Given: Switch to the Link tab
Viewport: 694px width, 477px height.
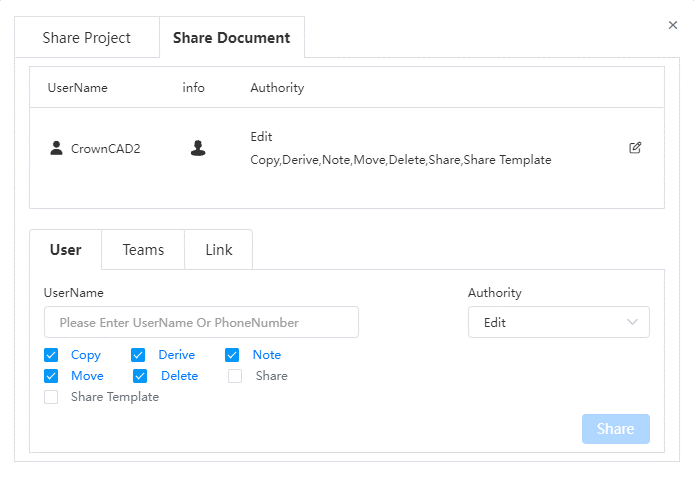Looking at the screenshot, I should tap(219, 250).
